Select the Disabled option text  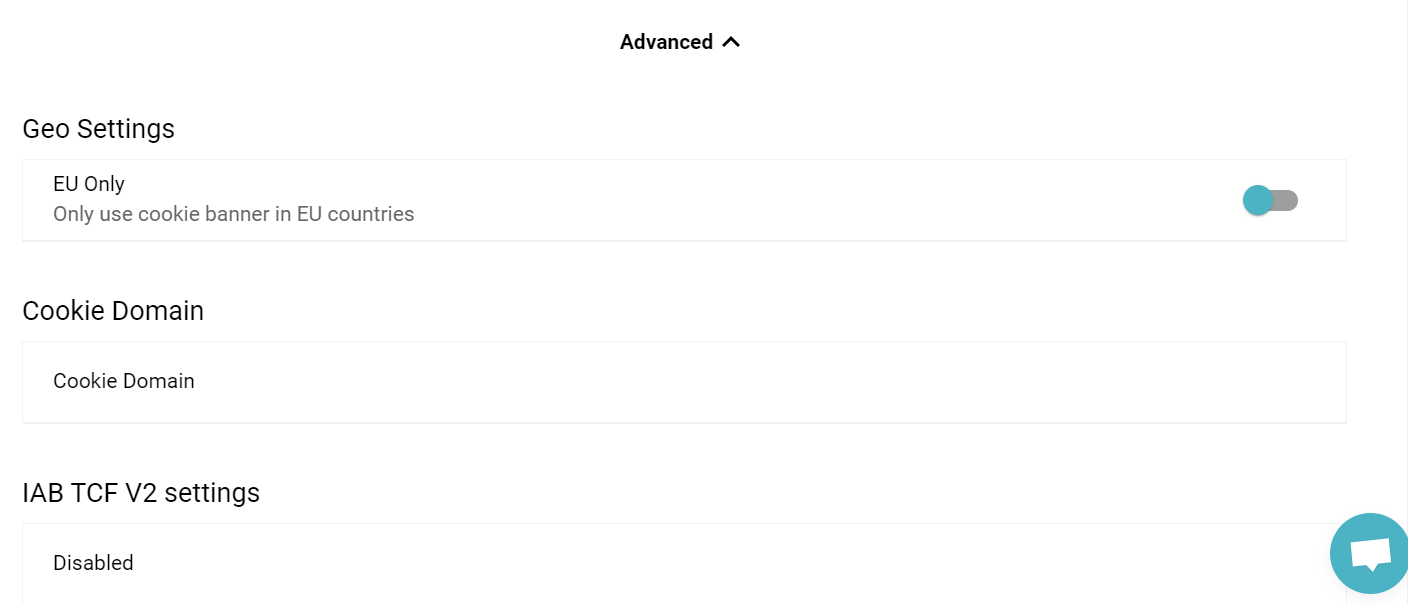point(93,563)
